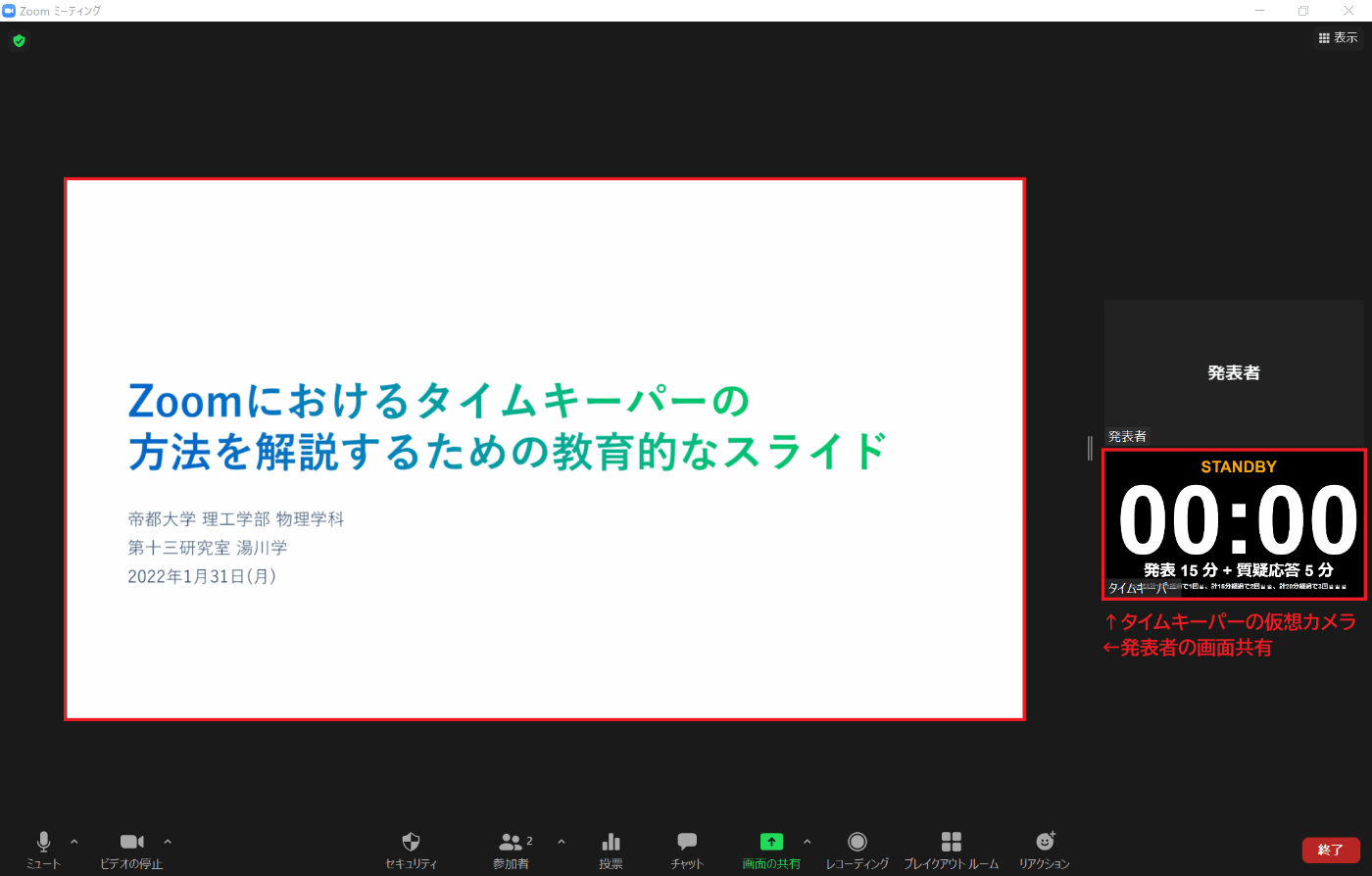Close the Zoom meeting window
Screen dimensions: 1372x876
[1348, 11]
